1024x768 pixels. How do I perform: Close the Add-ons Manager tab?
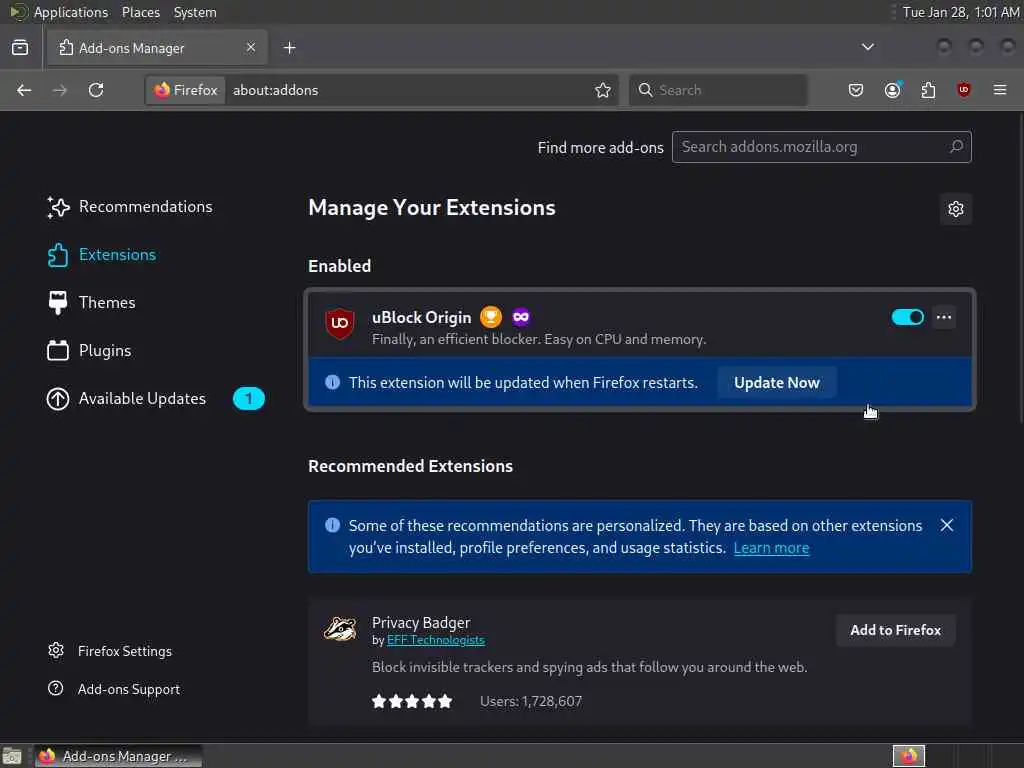click(x=251, y=48)
